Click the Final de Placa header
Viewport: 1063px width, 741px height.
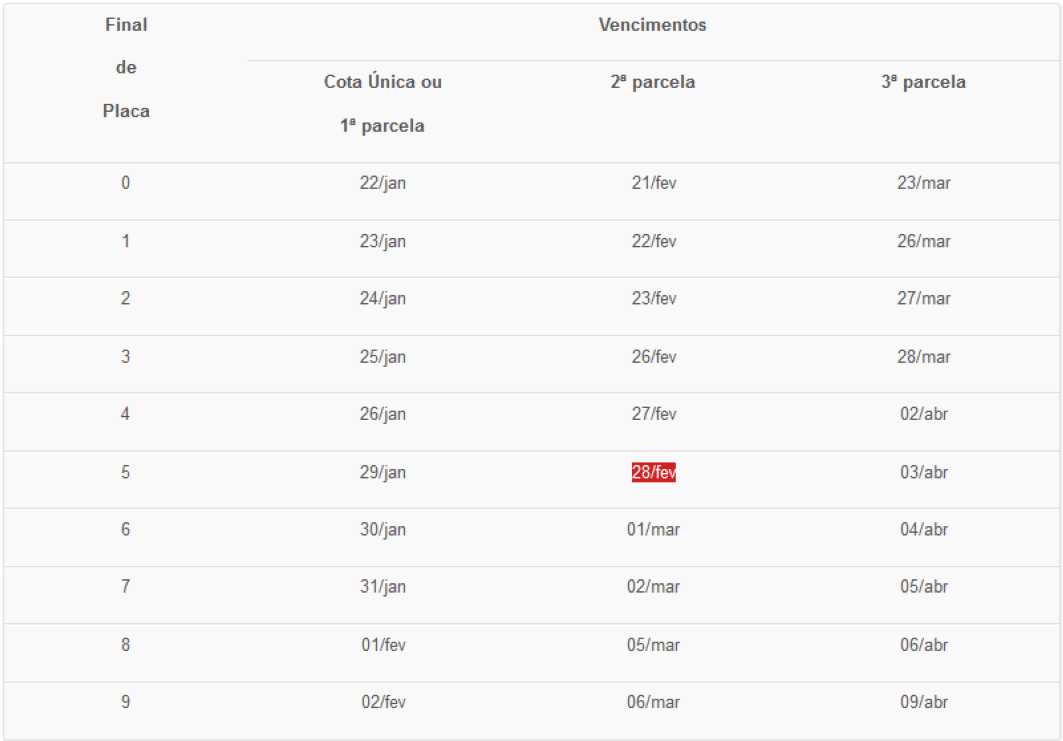[x=126, y=68]
